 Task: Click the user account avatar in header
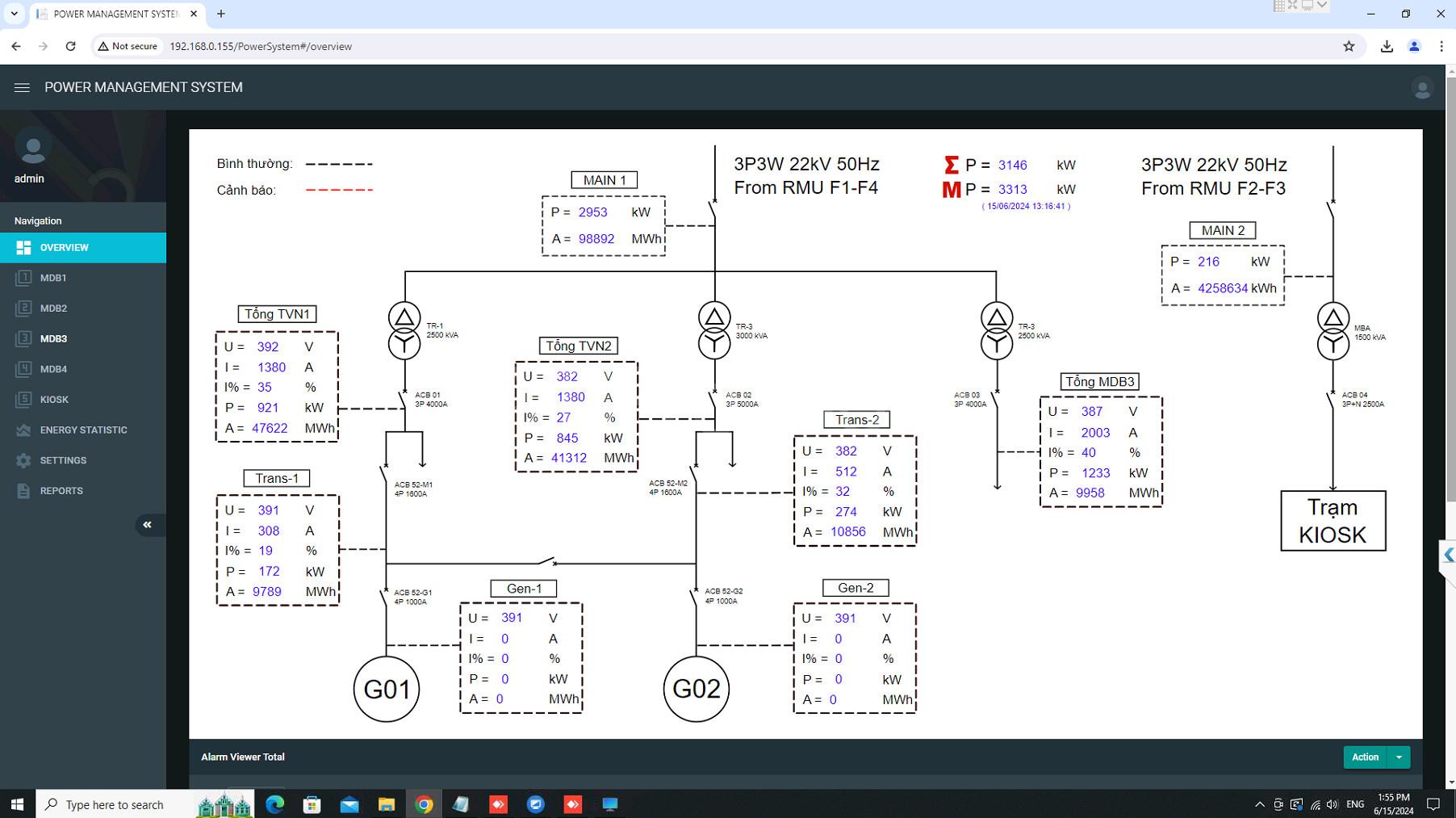(x=1422, y=88)
